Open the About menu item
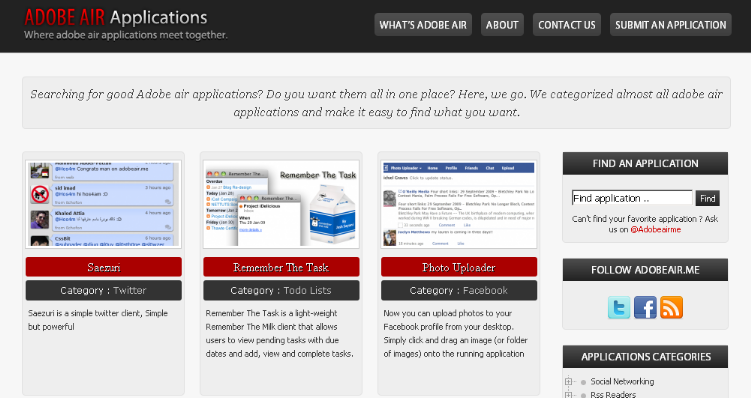The height and width of the screenshot is (398, 751). tap(502, 25)
